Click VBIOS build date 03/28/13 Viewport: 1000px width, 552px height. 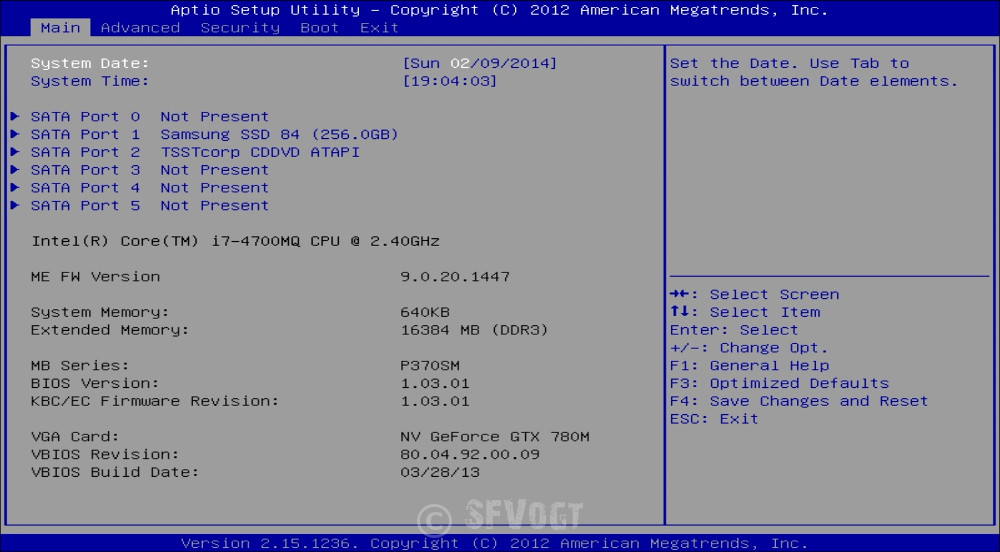440,472
